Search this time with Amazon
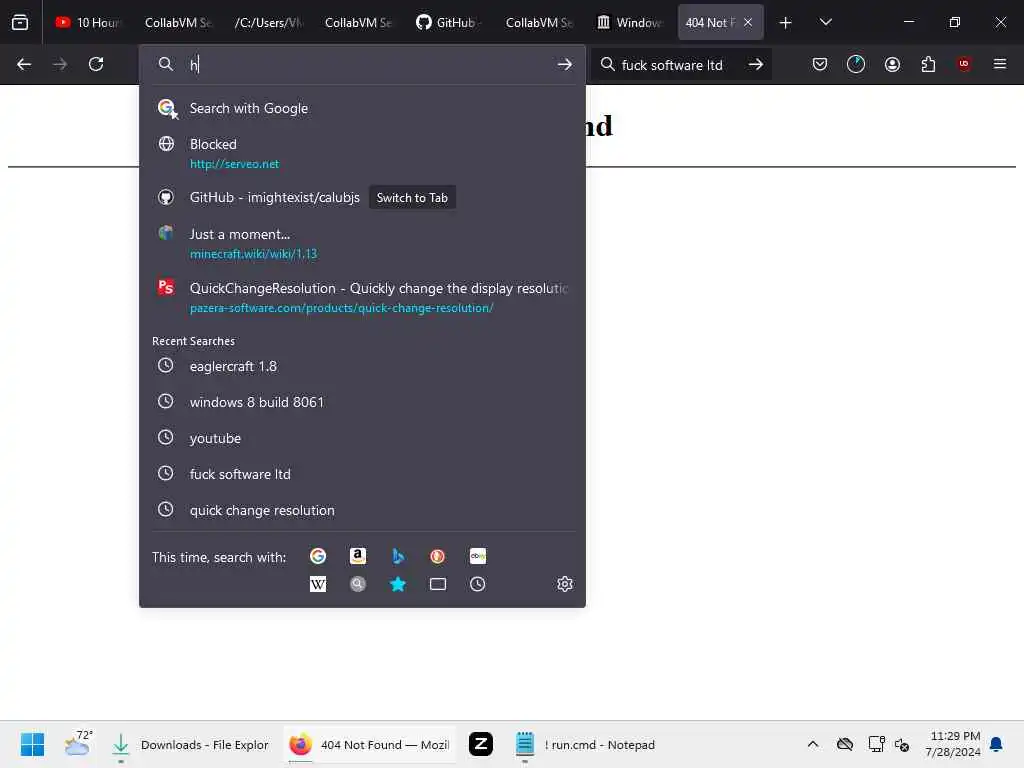 coord(358,556)
